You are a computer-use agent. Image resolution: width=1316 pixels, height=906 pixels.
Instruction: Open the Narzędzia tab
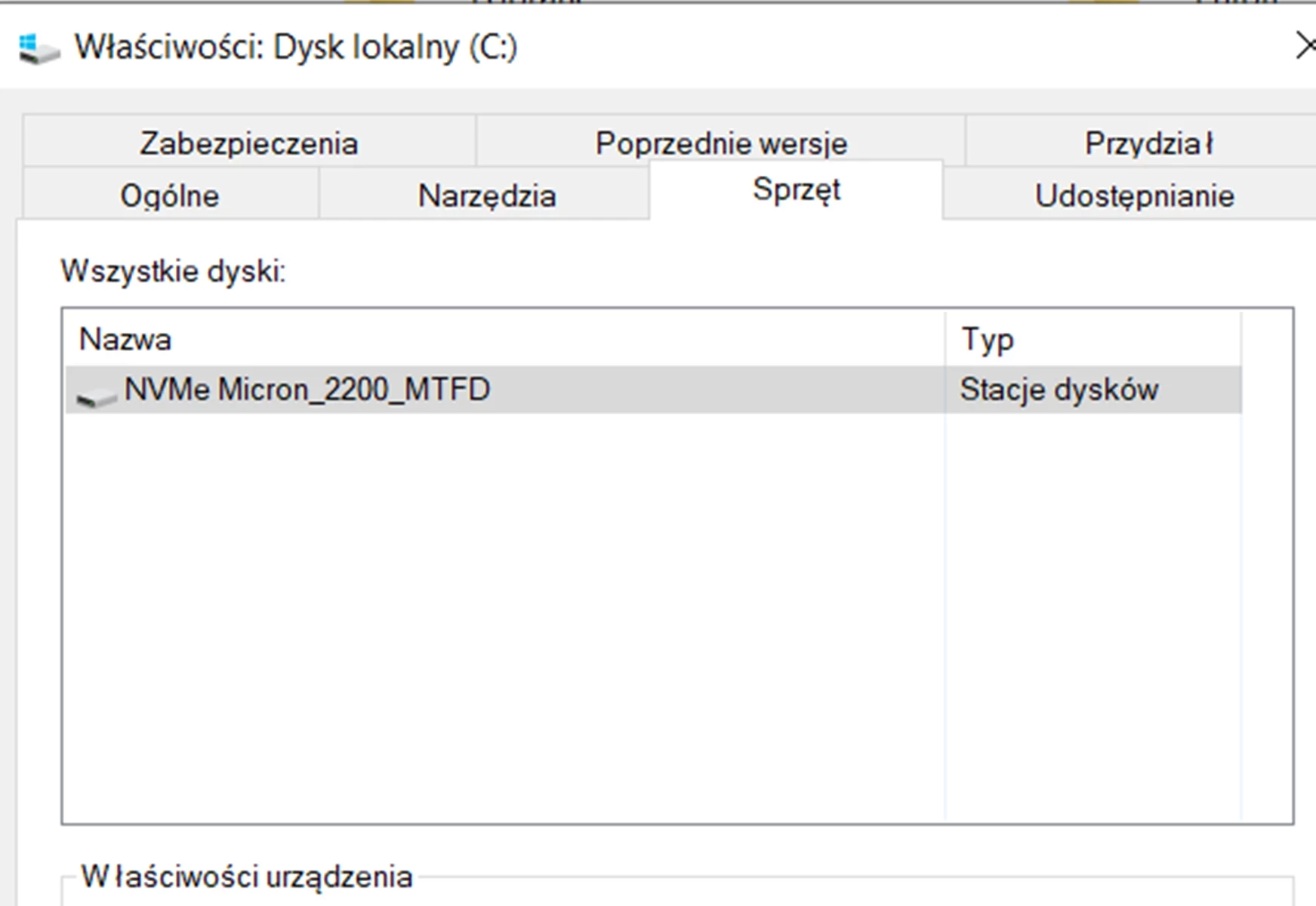click(486, 196)
